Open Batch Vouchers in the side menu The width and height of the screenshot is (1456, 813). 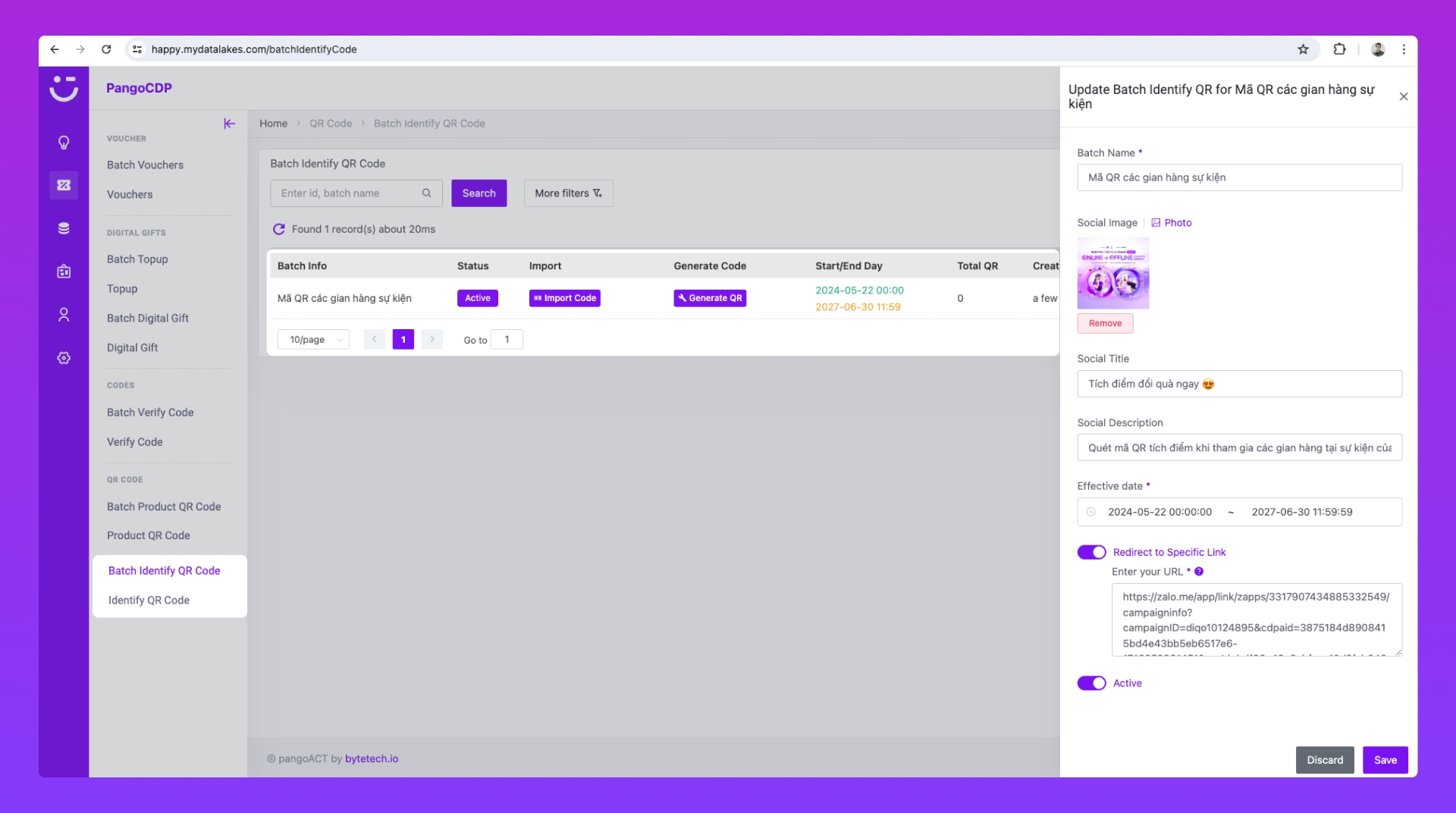(145, 165)
